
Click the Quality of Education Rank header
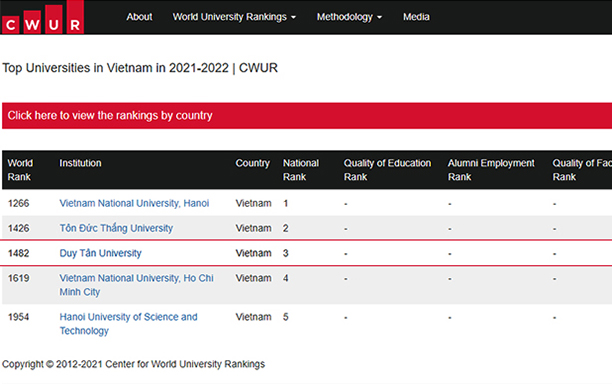point(387,170)
